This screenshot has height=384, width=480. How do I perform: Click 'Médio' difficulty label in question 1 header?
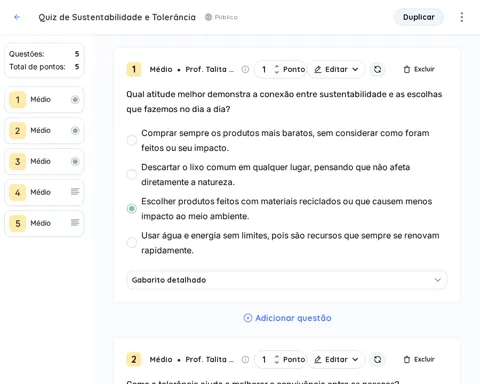click(161, 69)
